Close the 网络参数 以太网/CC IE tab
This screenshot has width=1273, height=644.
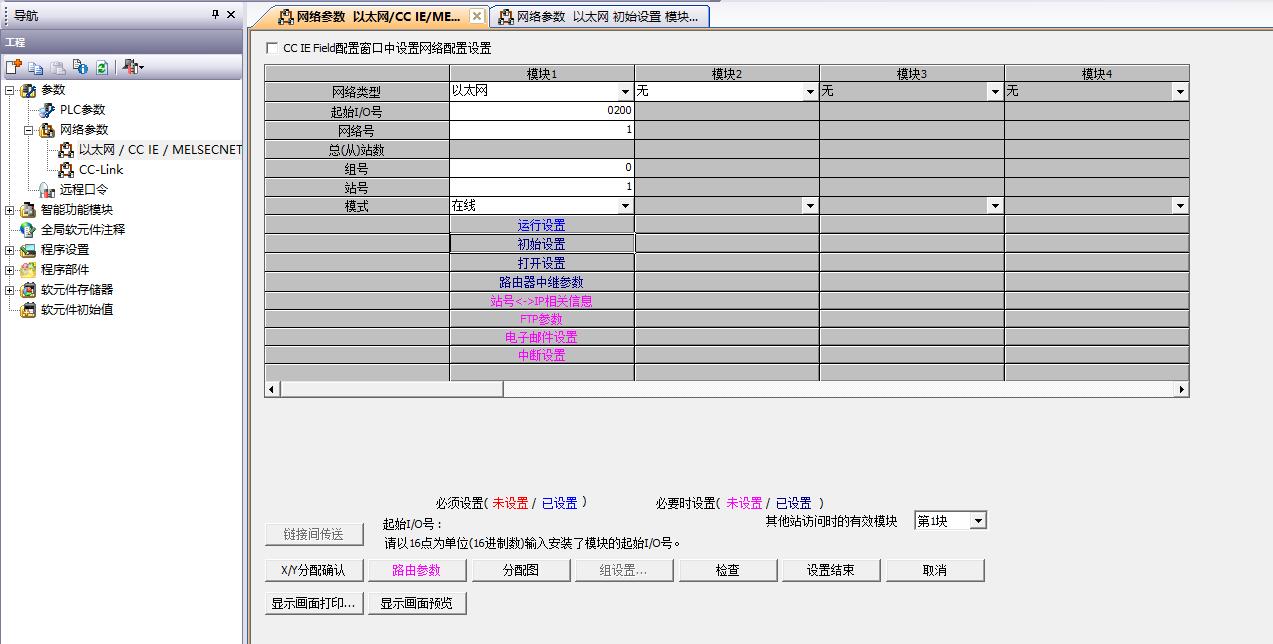click(x=477, y=17)
